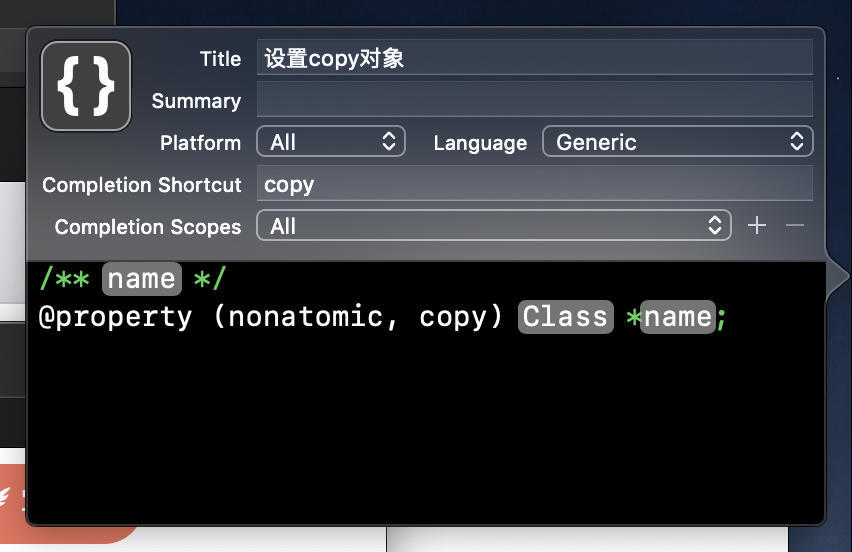Click the 'Completion Scopes' label

coord(148,227)
